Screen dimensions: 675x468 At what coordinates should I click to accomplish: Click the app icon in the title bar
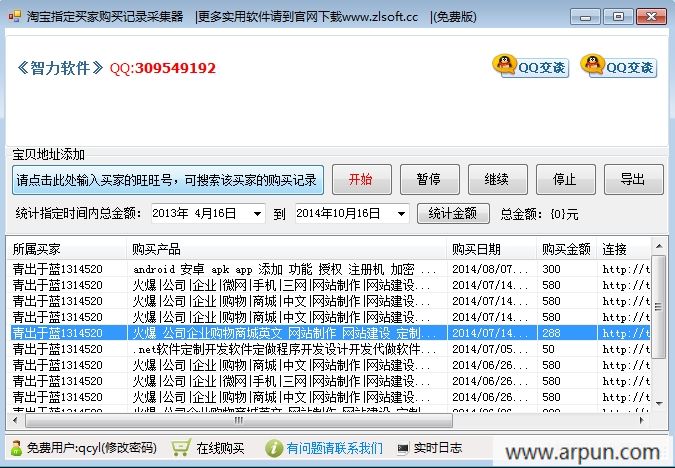tap(14, 16)
